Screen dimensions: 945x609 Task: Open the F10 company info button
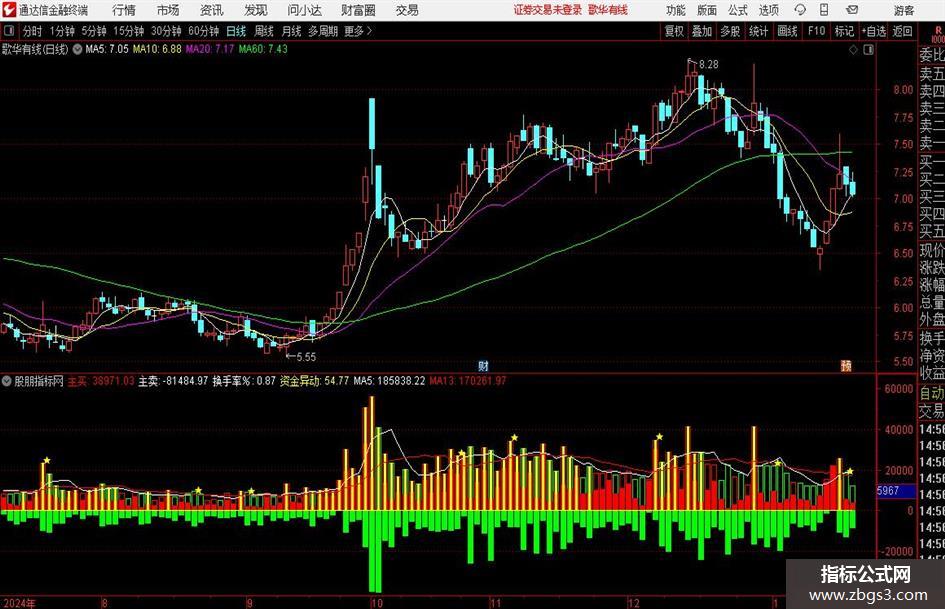click(x=817, y=31)
